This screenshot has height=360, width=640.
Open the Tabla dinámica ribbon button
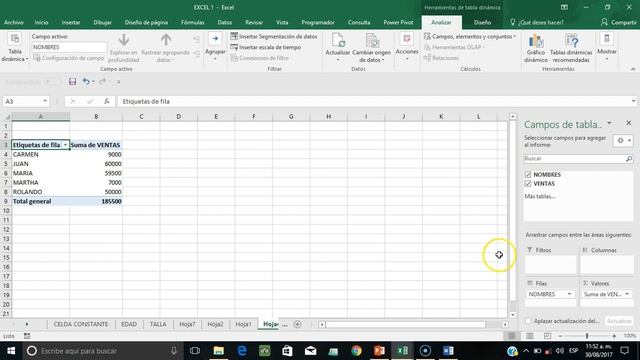click(x=15, y=47)
